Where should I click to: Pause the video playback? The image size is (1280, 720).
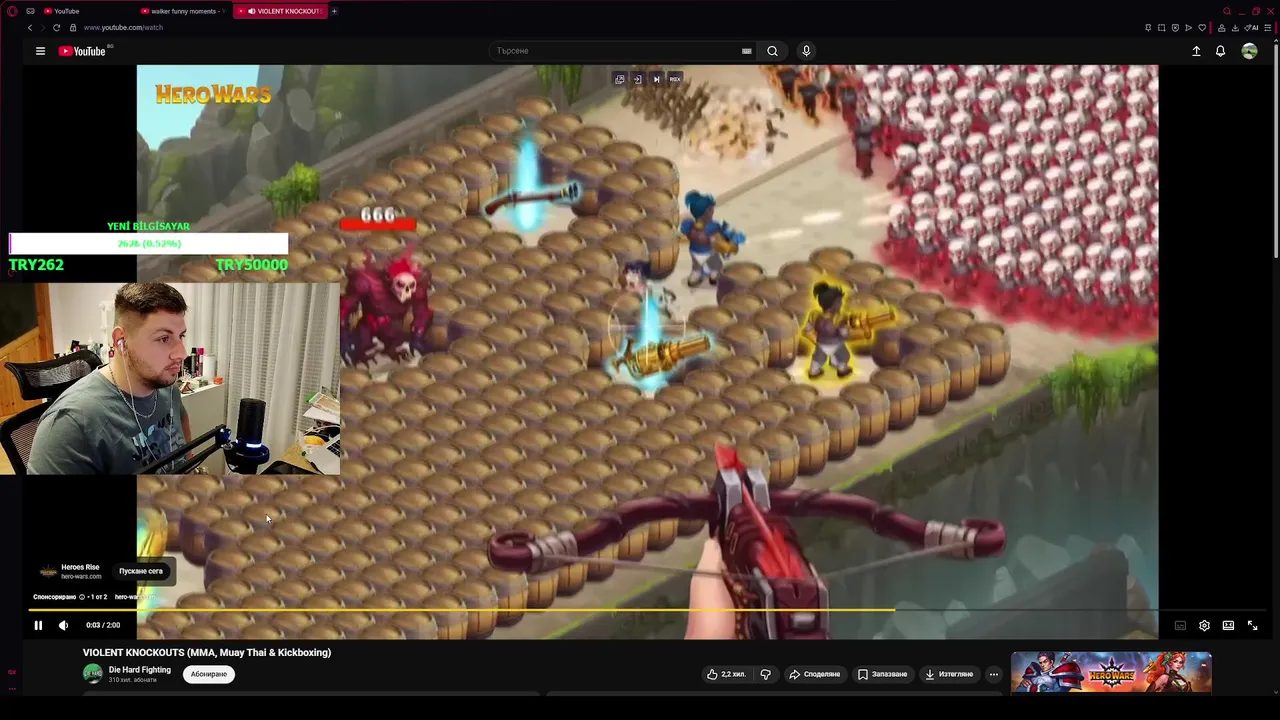pos(38,625)
